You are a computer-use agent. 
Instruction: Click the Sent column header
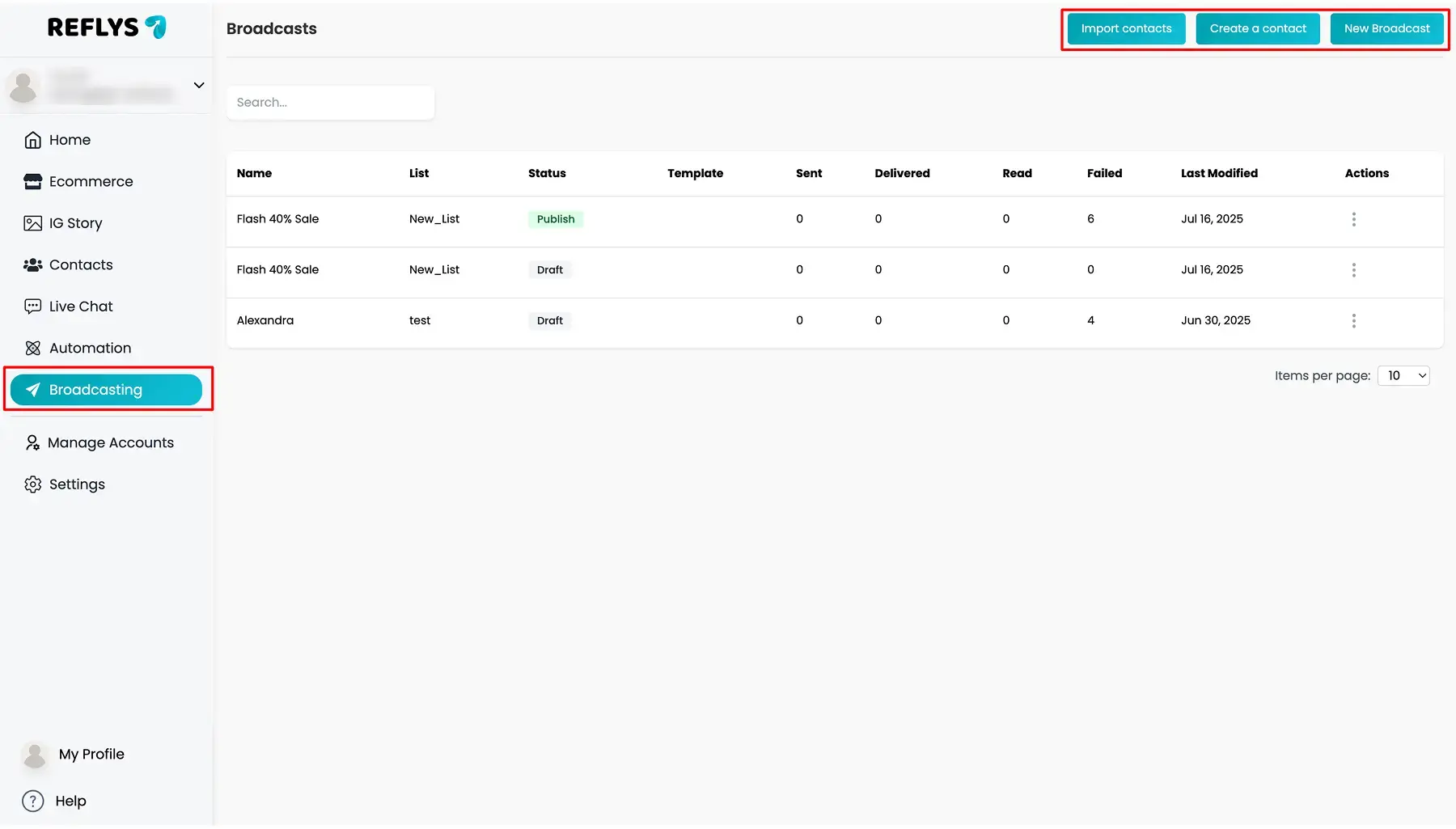click(809, 173)
